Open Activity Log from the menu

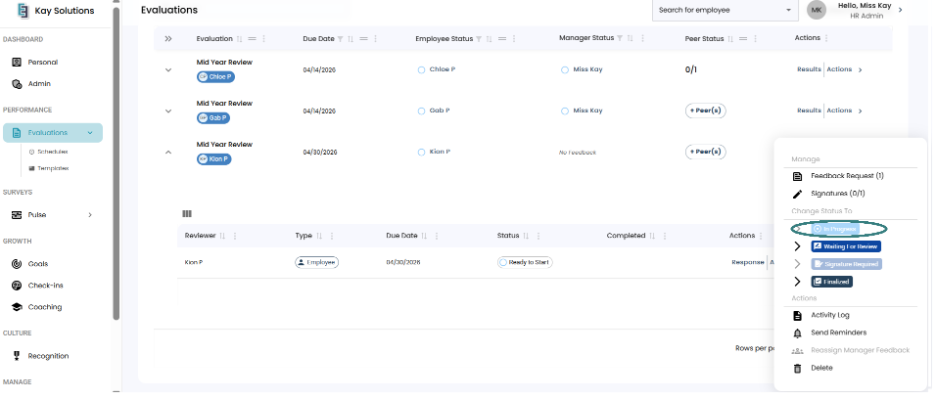[830, 315]
